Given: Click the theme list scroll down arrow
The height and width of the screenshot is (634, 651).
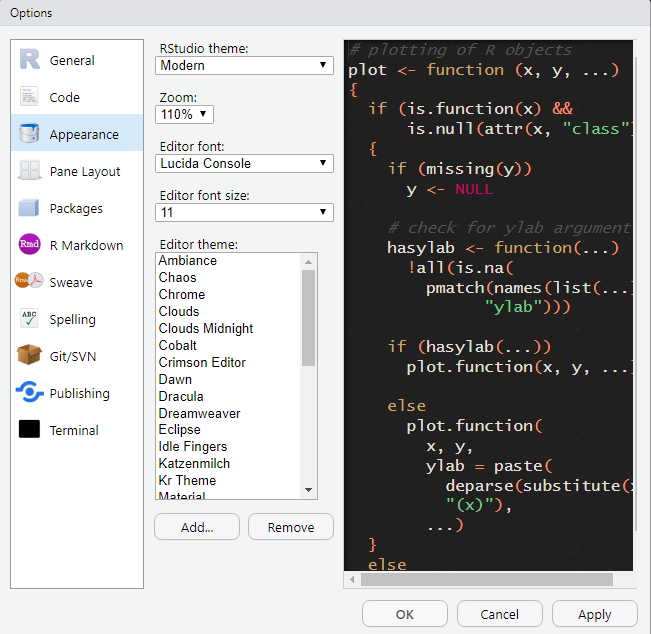Looking at the screenshot, I should 308,490.
